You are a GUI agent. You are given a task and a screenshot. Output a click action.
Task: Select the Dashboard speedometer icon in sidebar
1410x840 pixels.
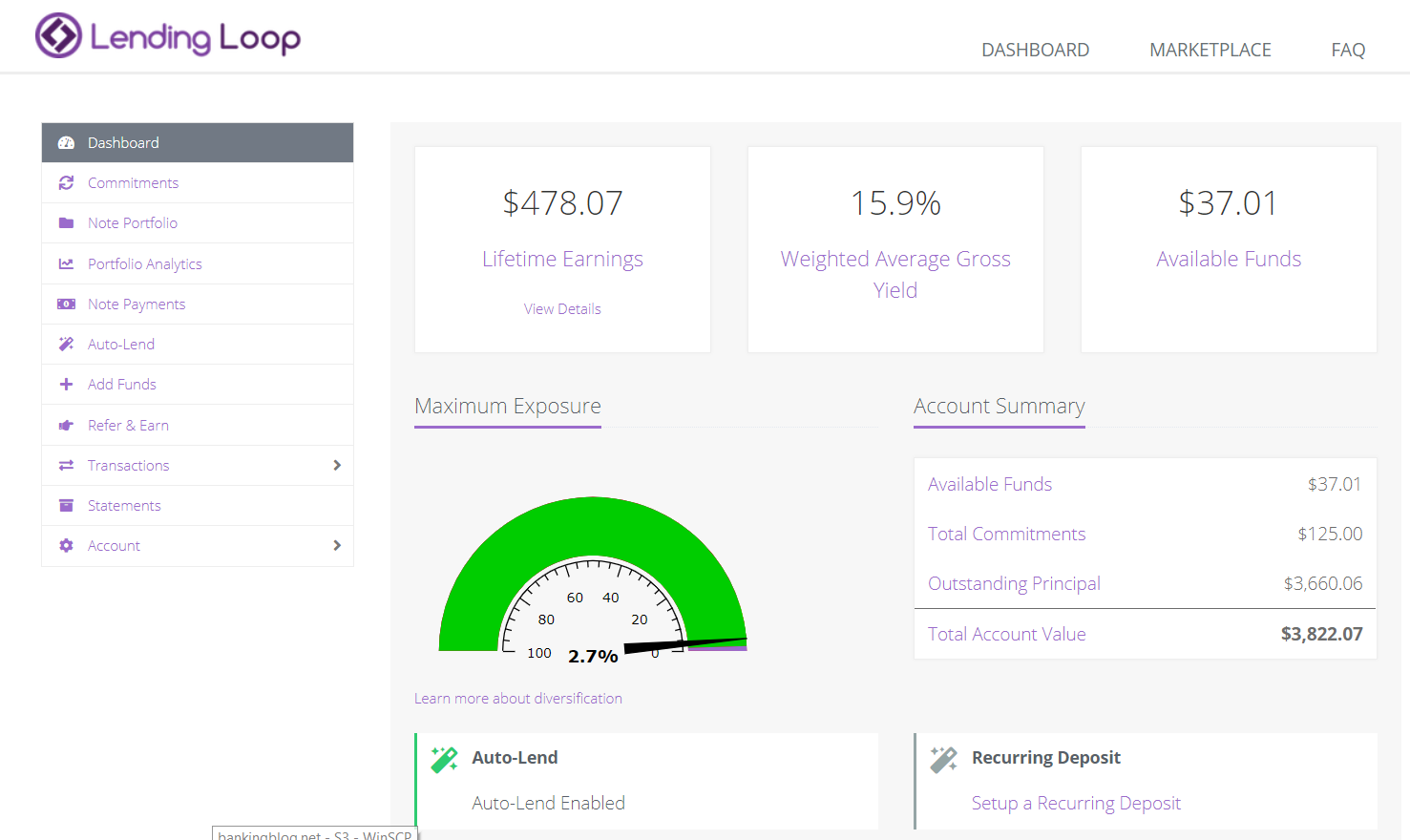[66, 142]
